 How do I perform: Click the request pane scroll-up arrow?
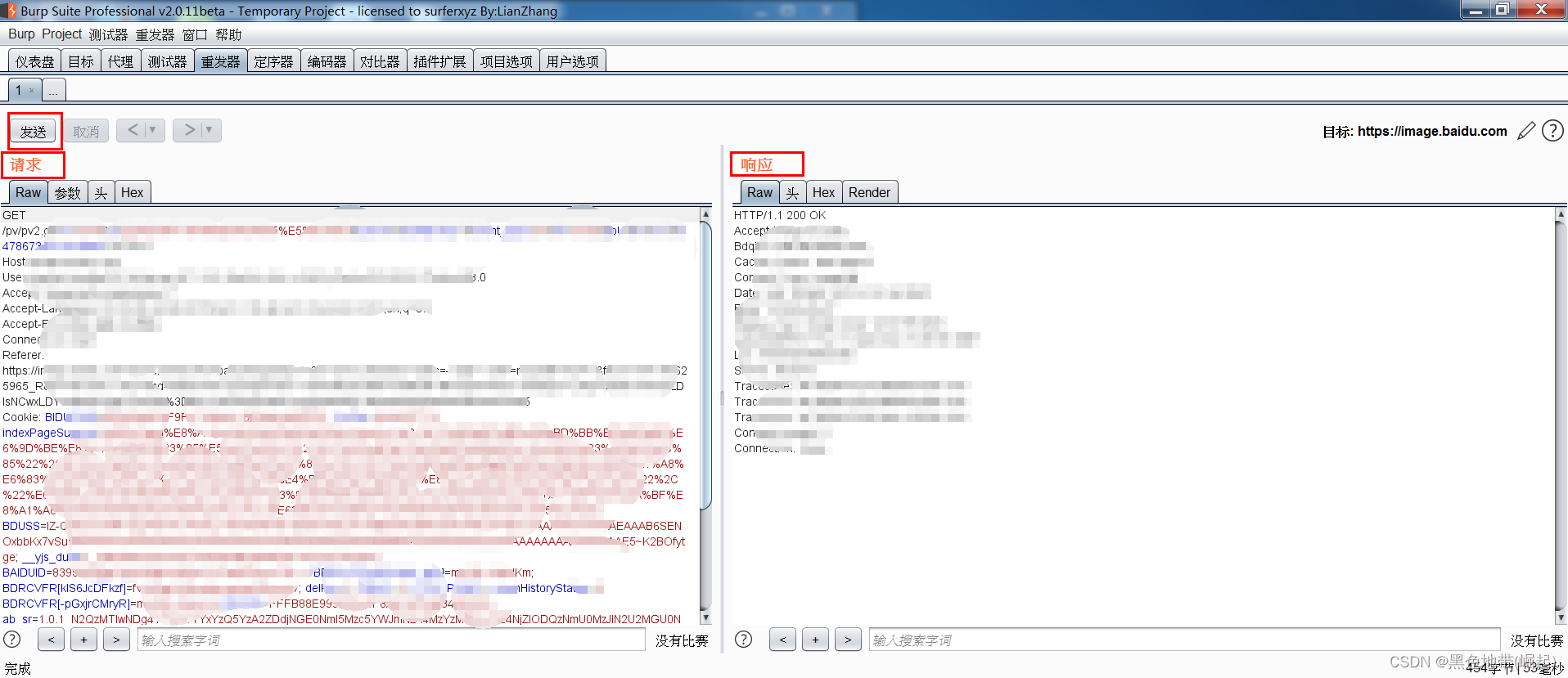[705, 214]
